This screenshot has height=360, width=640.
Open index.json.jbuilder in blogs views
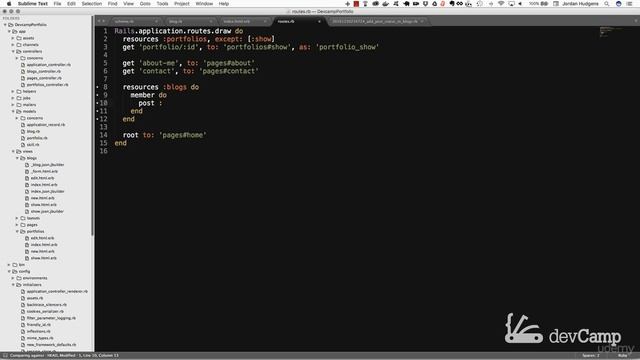(x=47, y=191)
